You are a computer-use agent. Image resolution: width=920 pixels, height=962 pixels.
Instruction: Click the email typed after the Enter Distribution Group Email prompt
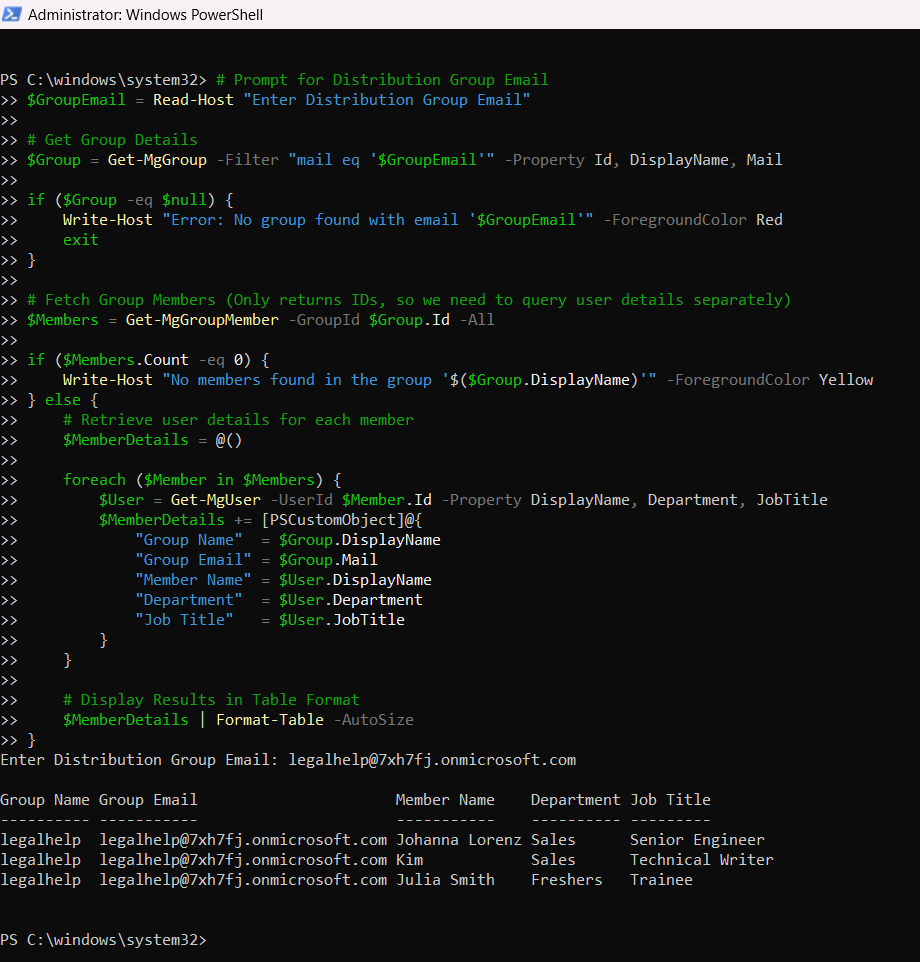(432, 760)
